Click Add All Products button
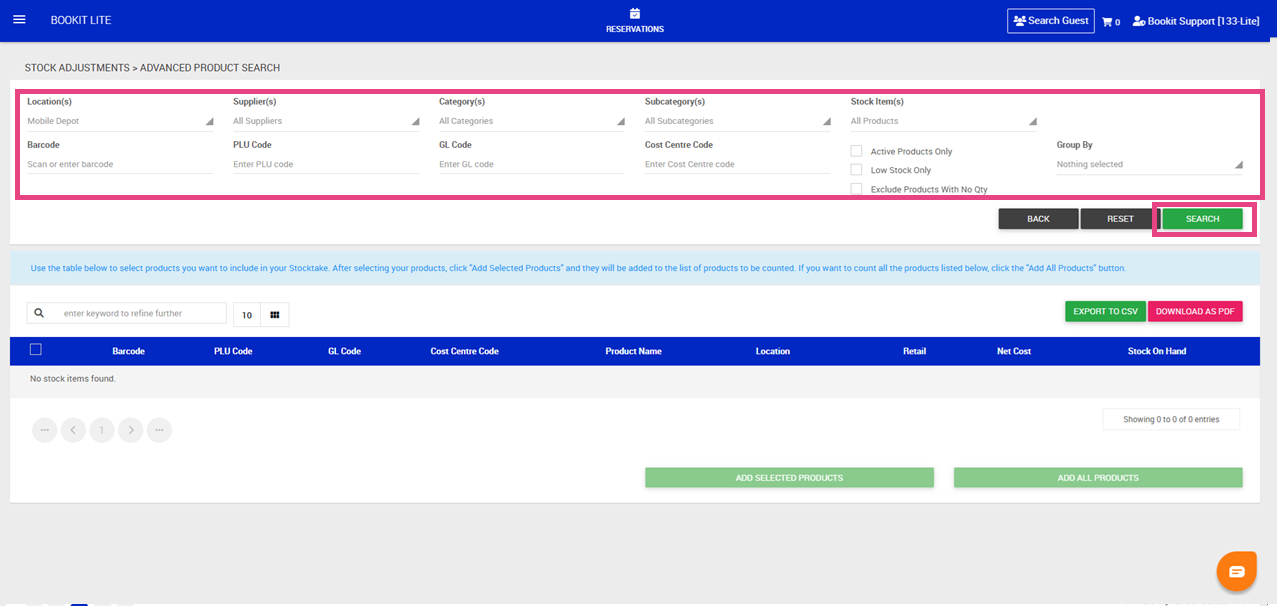The width and height of the screenshot is (1277, 606). [1098, 478]
